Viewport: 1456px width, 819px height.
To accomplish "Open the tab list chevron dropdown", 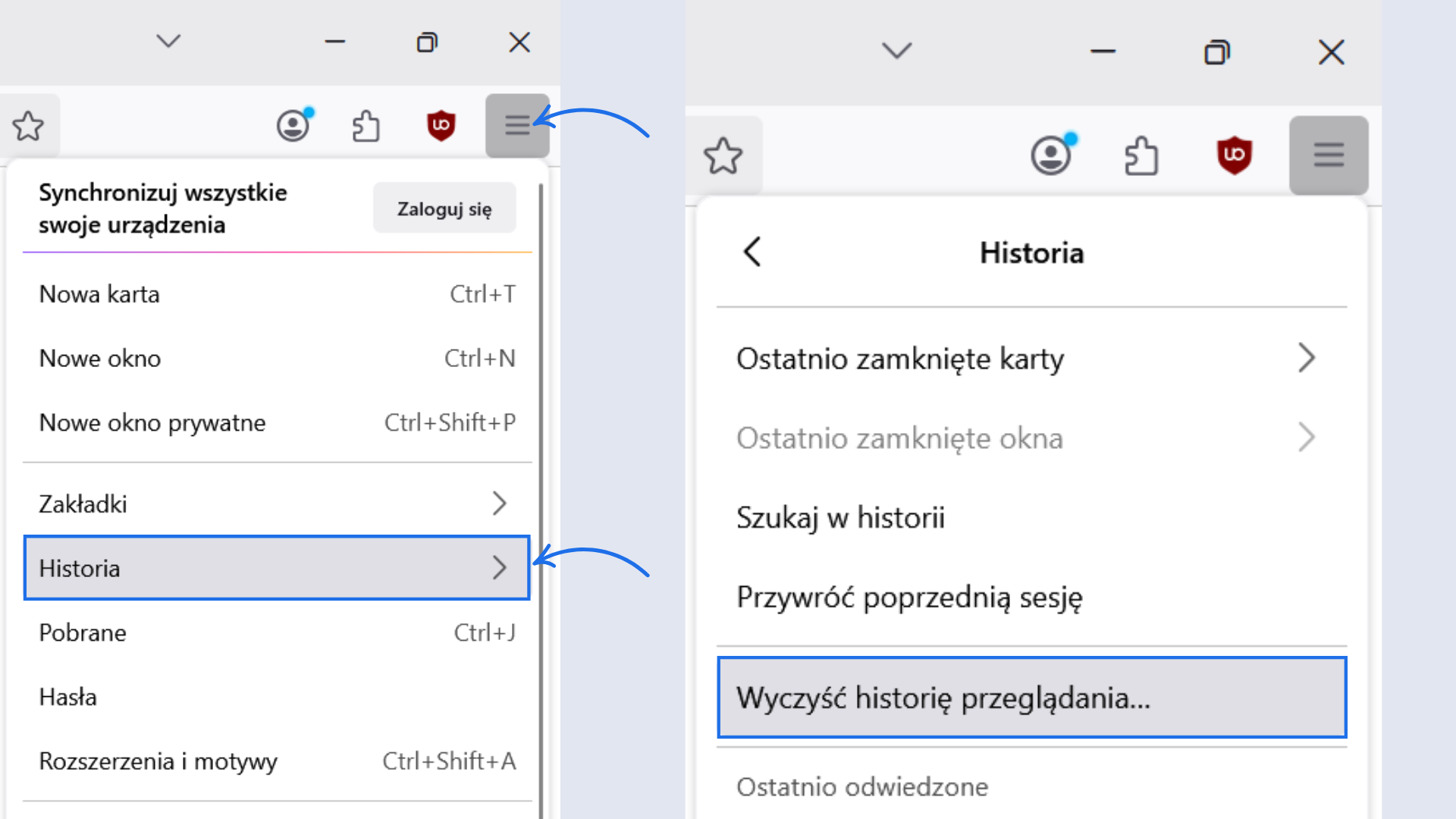I will (x=168, y=42).
